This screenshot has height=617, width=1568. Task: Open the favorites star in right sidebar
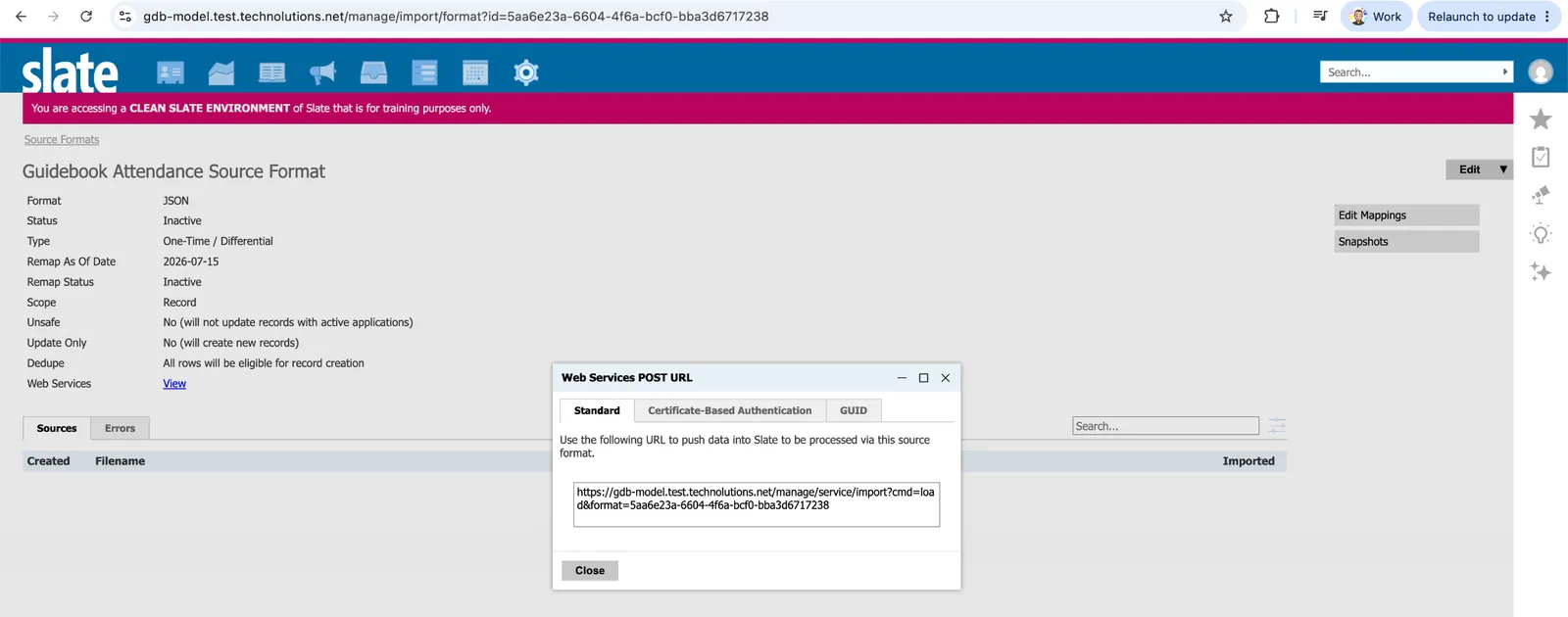[1541, 119]
